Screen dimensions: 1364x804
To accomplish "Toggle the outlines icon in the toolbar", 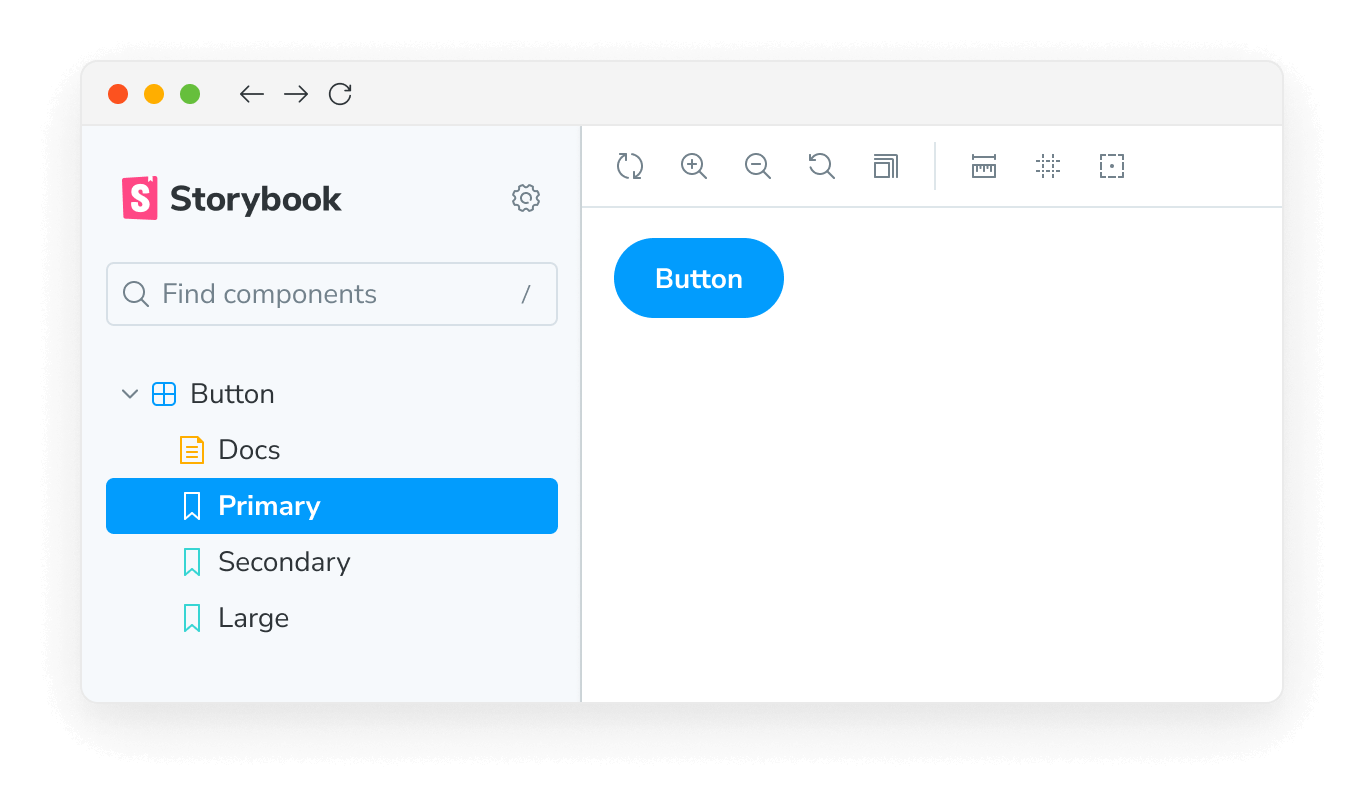I will (1111, 166).
